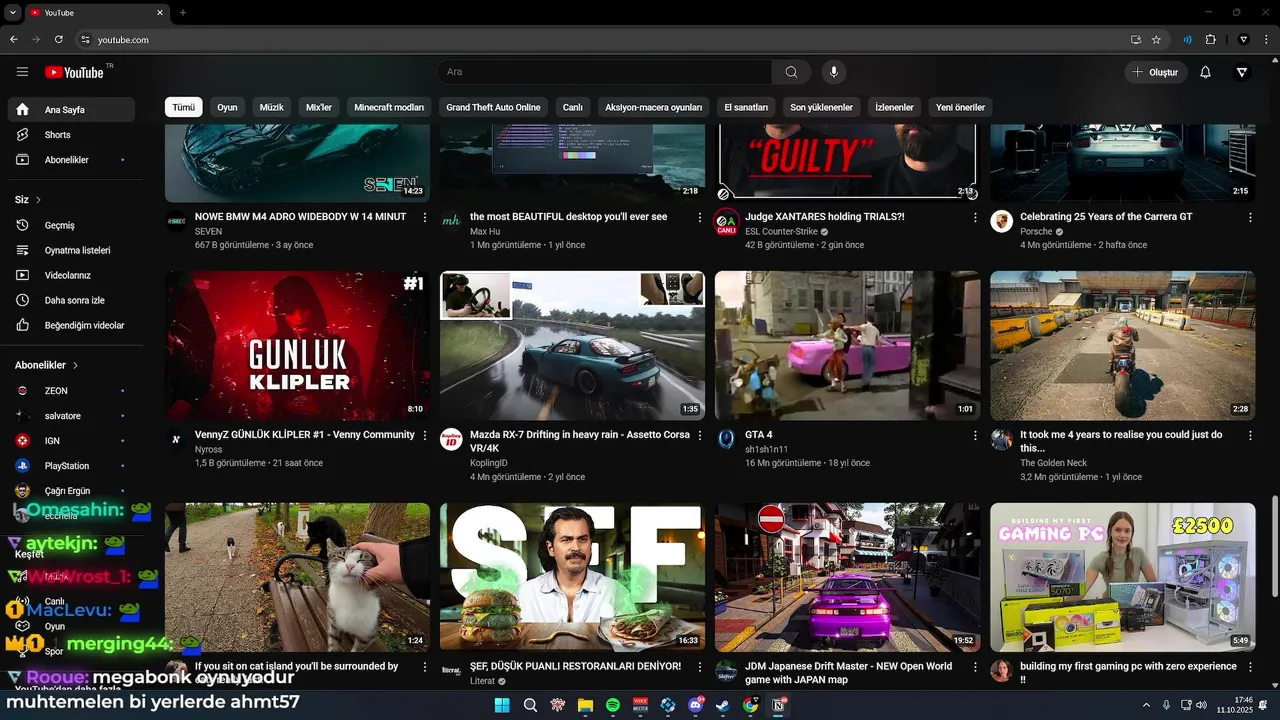Image resolution: width=1280 pixels, height=720 pixels.
Task: Select the Yeni öneriler chip
Action: point(960,107)
